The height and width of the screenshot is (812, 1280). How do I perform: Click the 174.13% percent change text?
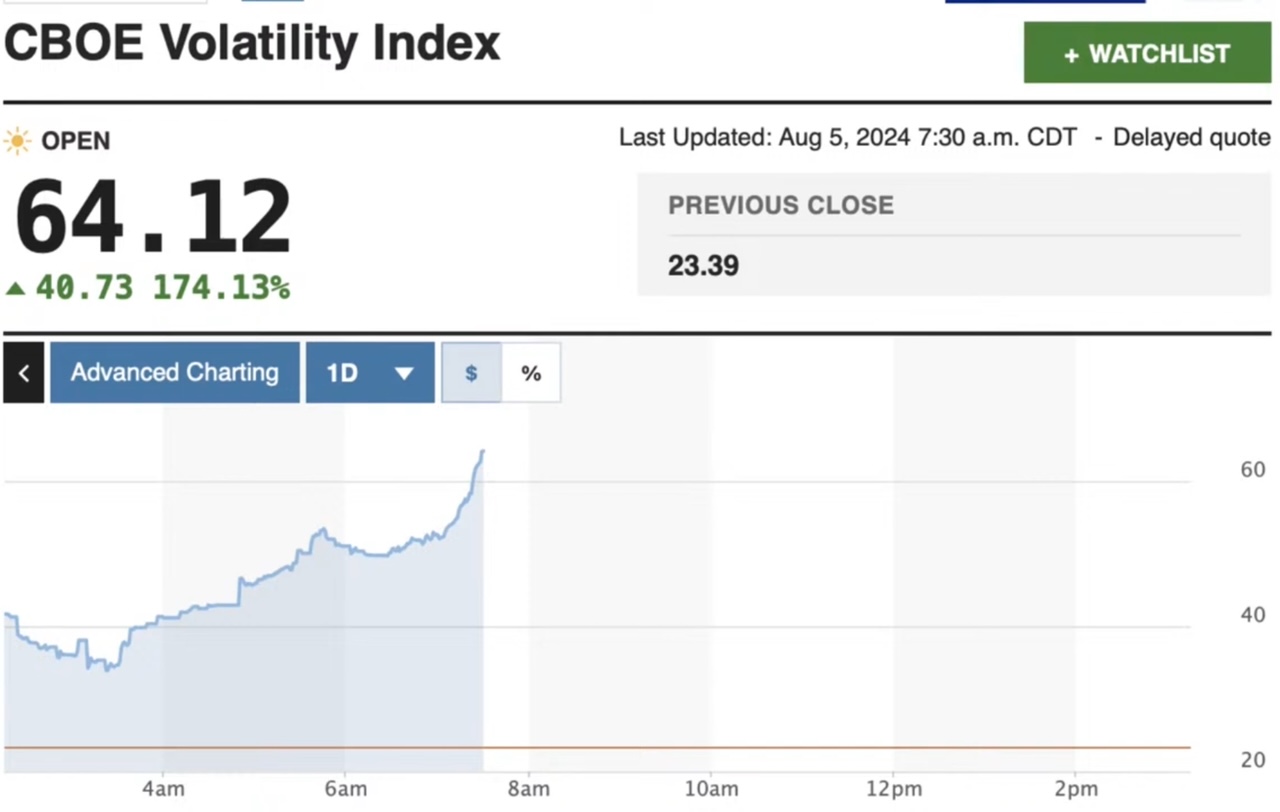point(221,288)
